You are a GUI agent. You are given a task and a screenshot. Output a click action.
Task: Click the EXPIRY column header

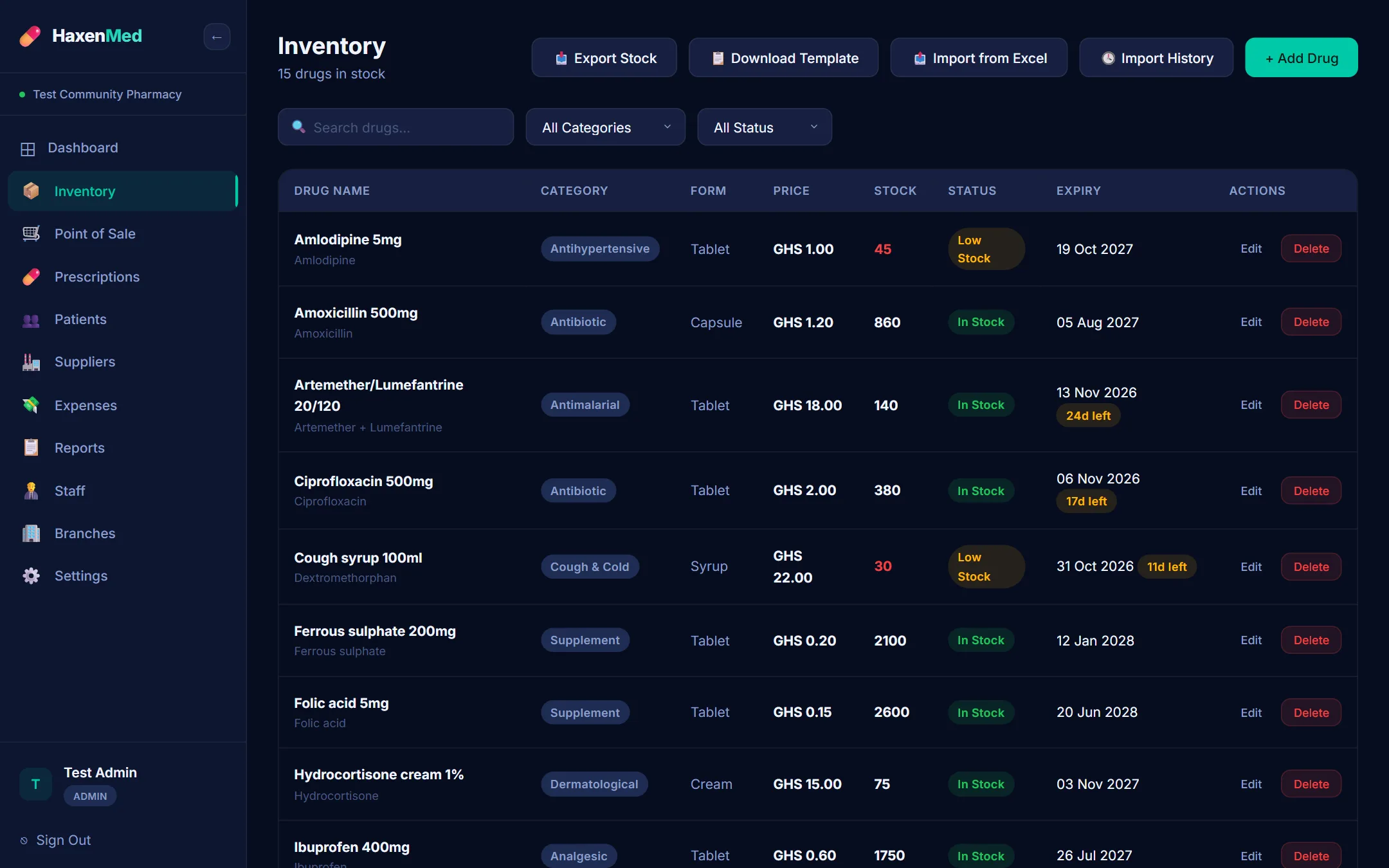(1078, 191)
